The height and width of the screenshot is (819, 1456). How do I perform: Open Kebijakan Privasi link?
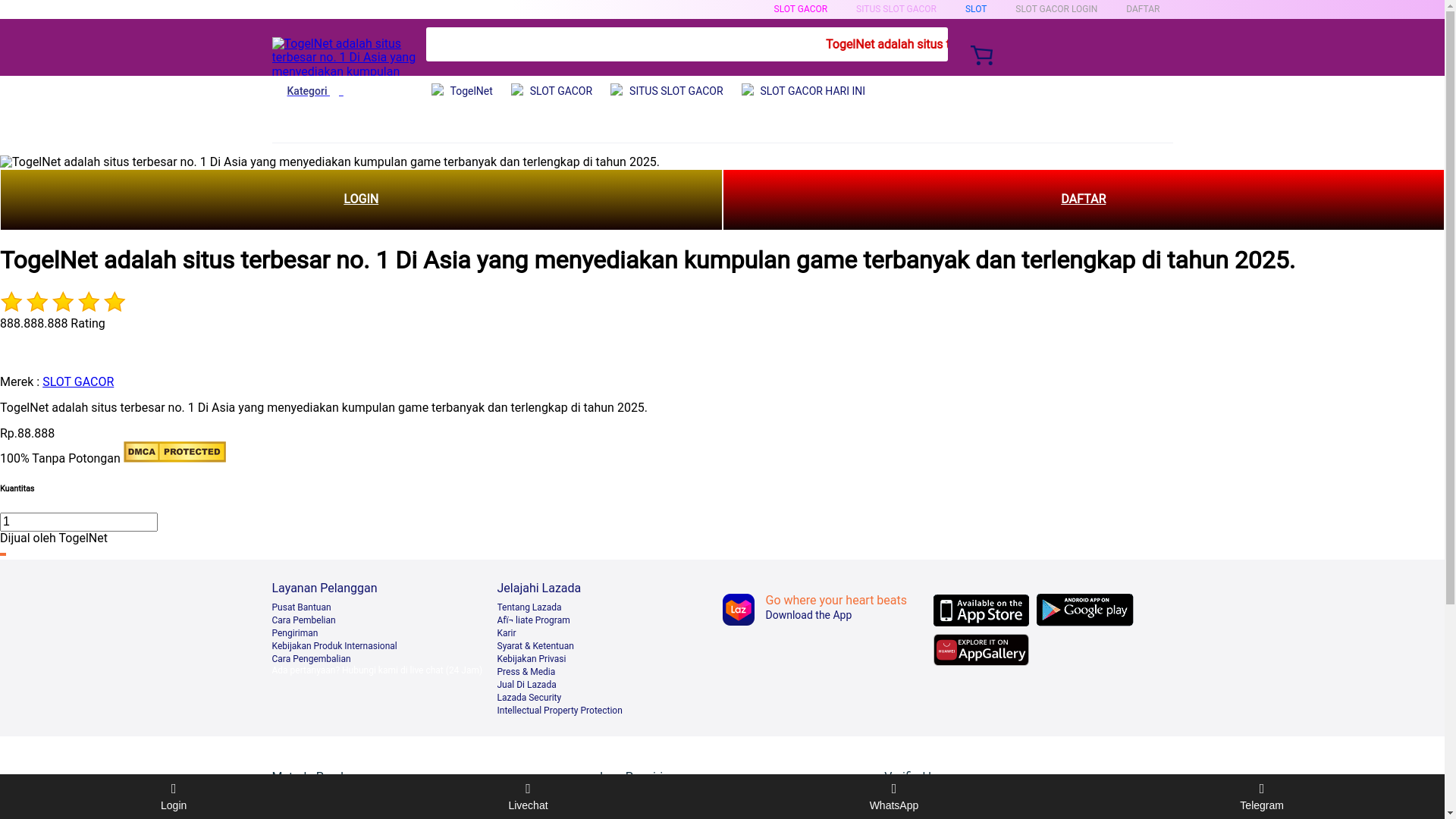[531, 659]
